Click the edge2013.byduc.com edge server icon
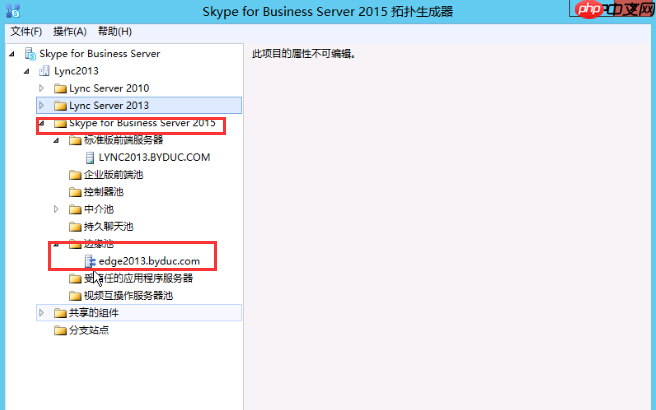 coord(90,261)
